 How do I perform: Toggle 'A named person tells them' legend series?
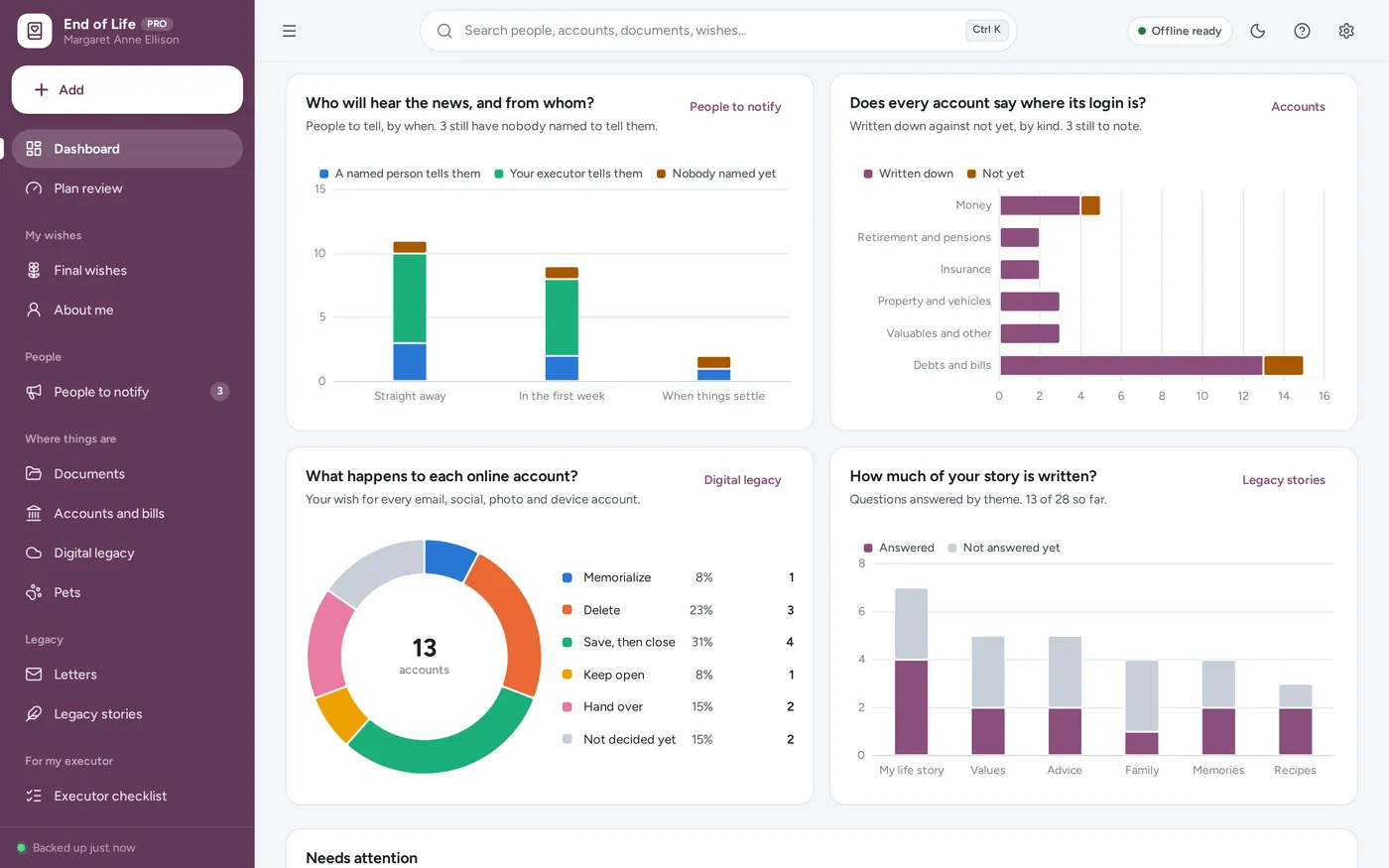click(400, 174)
